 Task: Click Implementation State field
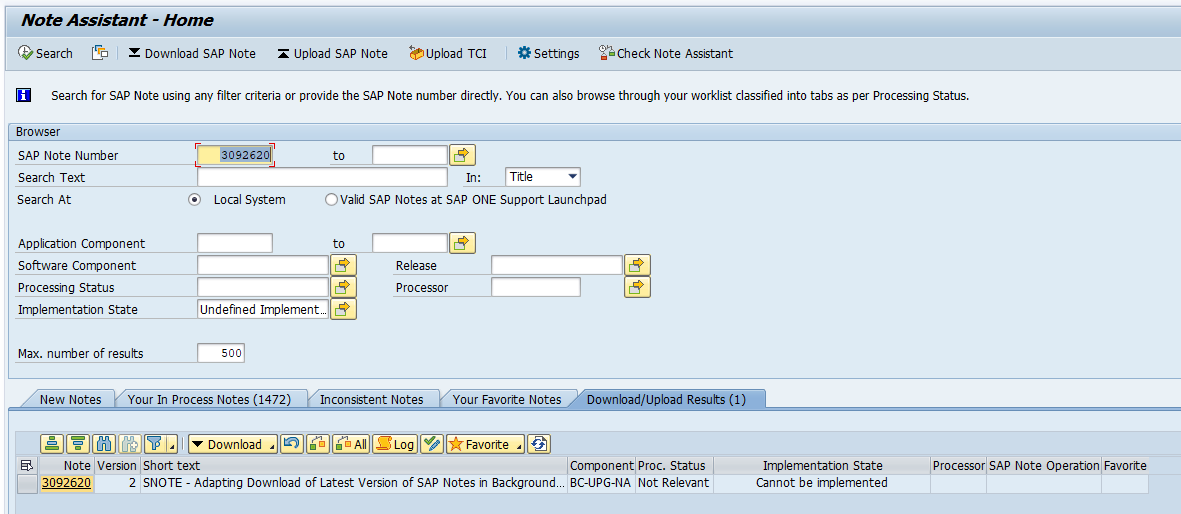click(263, 309)
